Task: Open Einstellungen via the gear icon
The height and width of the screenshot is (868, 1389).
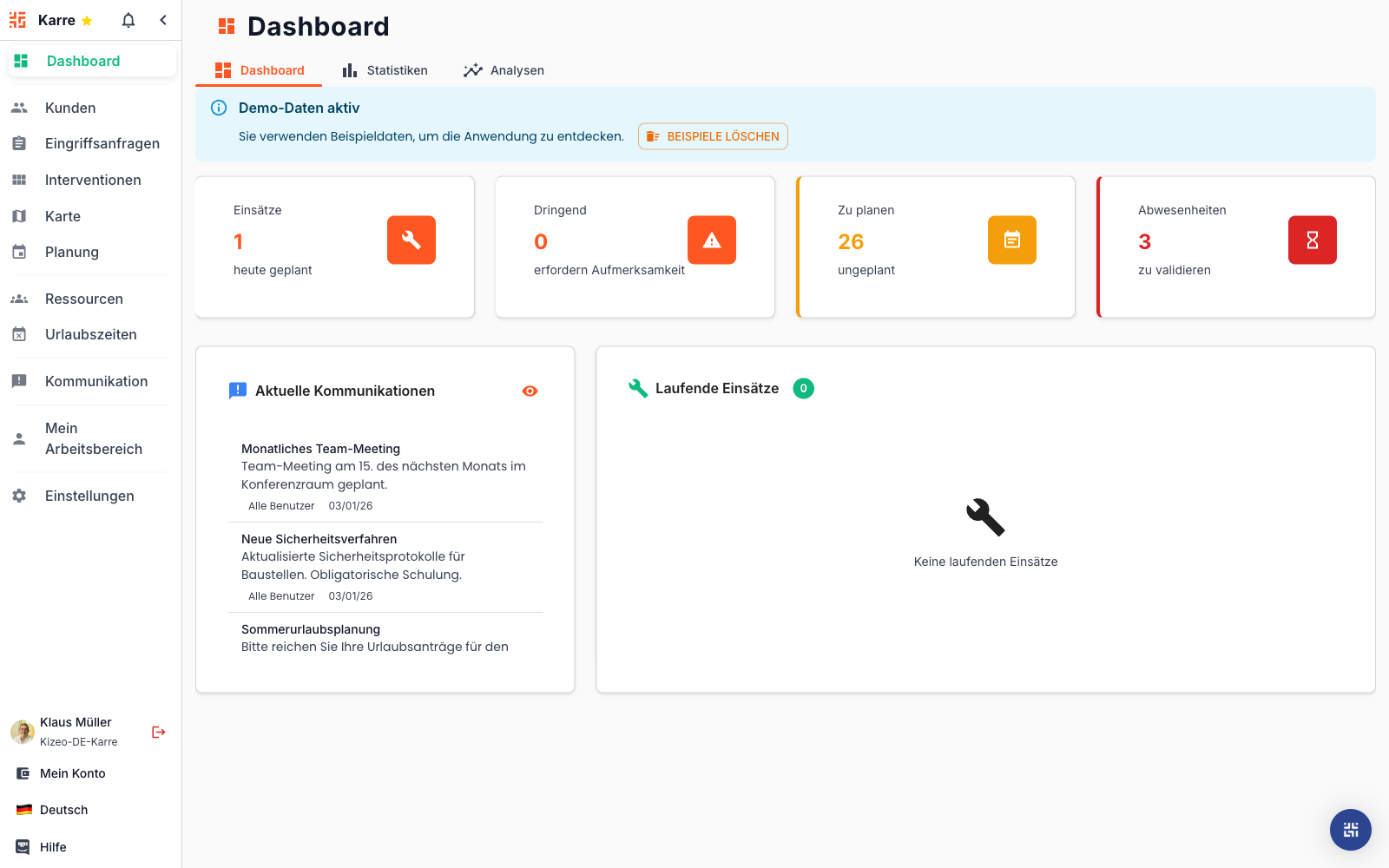Action: click(x=89, y=496)
